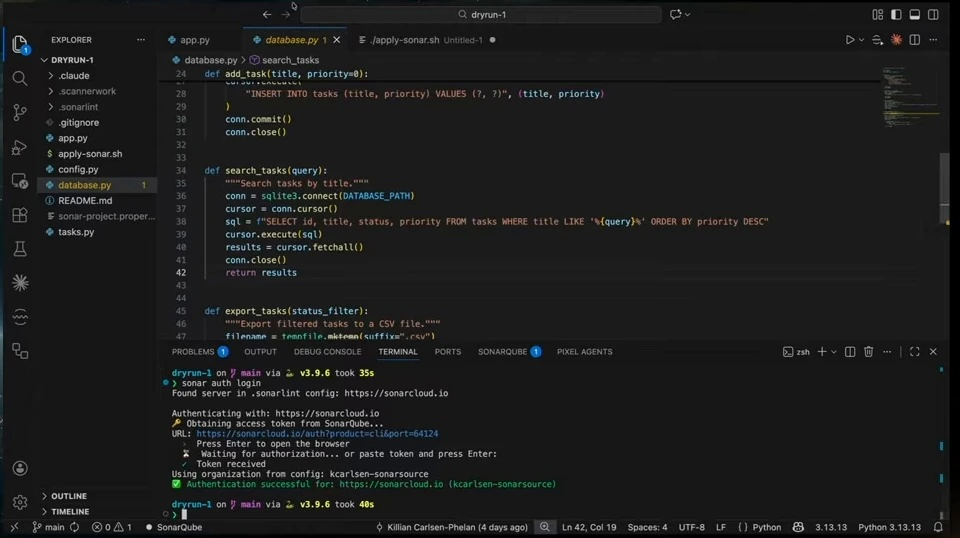Click SonarQube status bar item
The width and height of the screenshot is (960, 538).
pos(173,527)
